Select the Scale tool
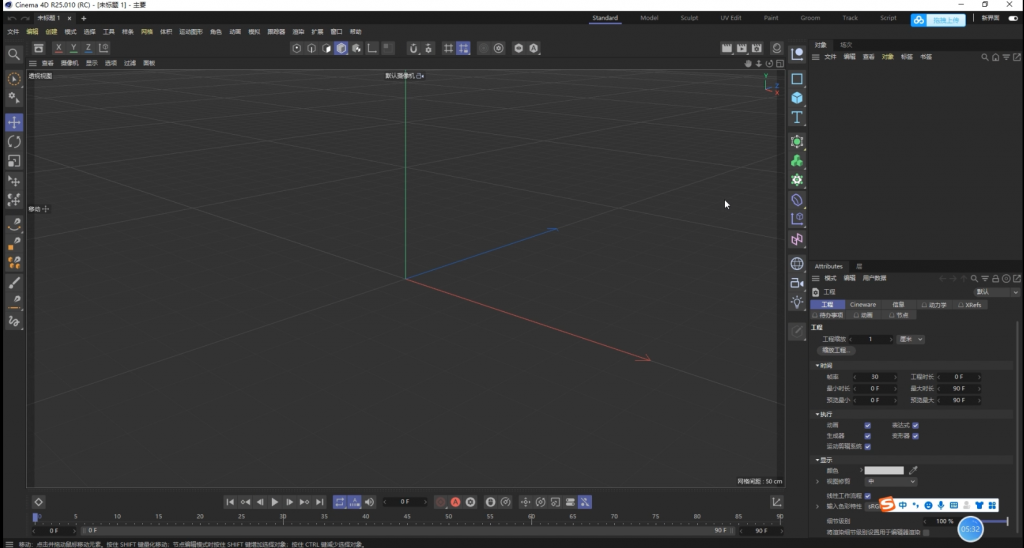 click(14, 161)
